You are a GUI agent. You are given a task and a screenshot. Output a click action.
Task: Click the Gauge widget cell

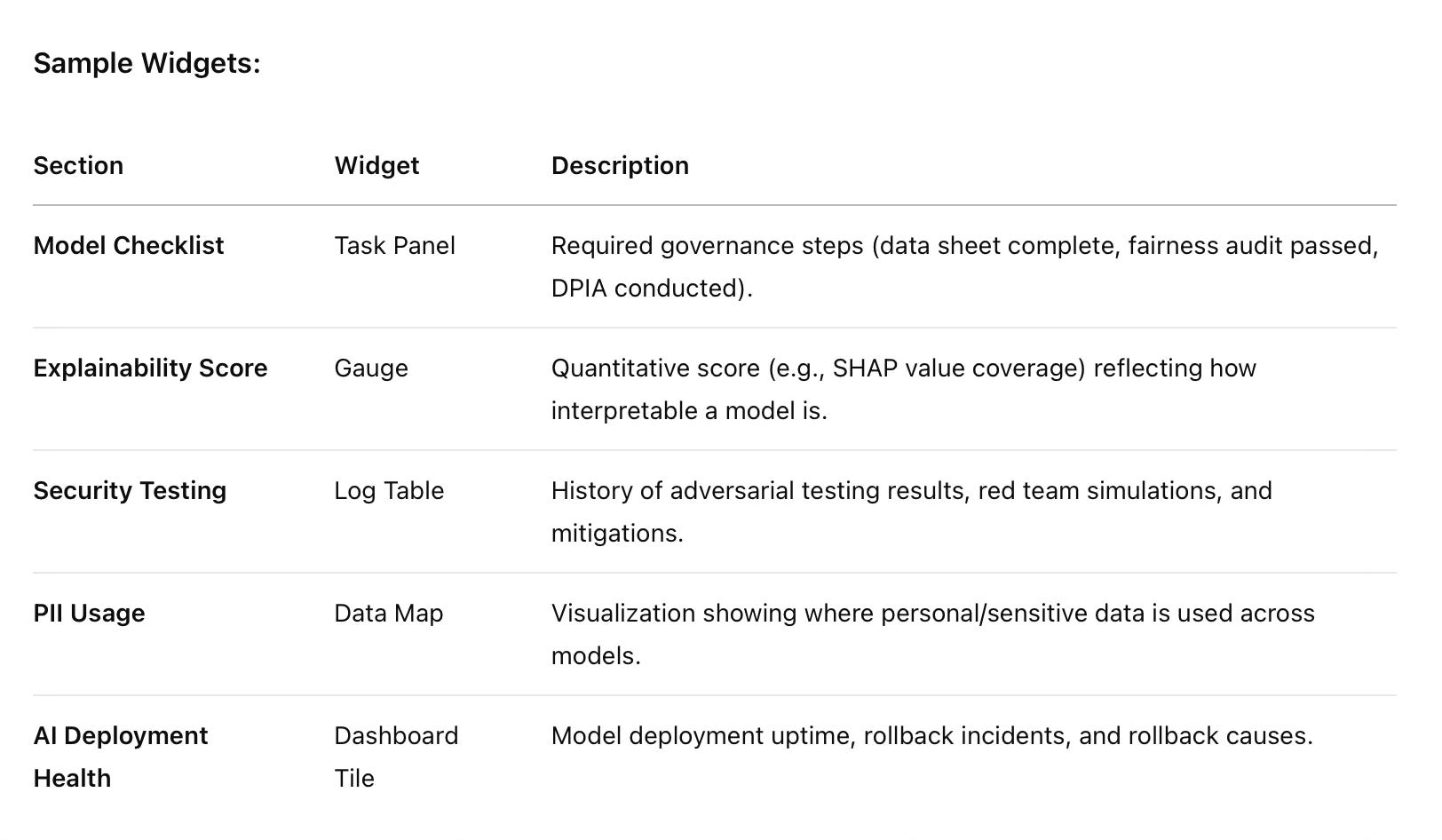click(x=371, y=368)
